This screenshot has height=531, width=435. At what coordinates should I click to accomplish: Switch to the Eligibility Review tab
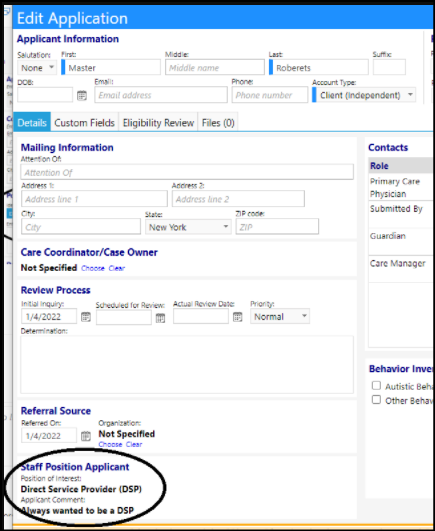pyautogui.click(x=158, y=123)
